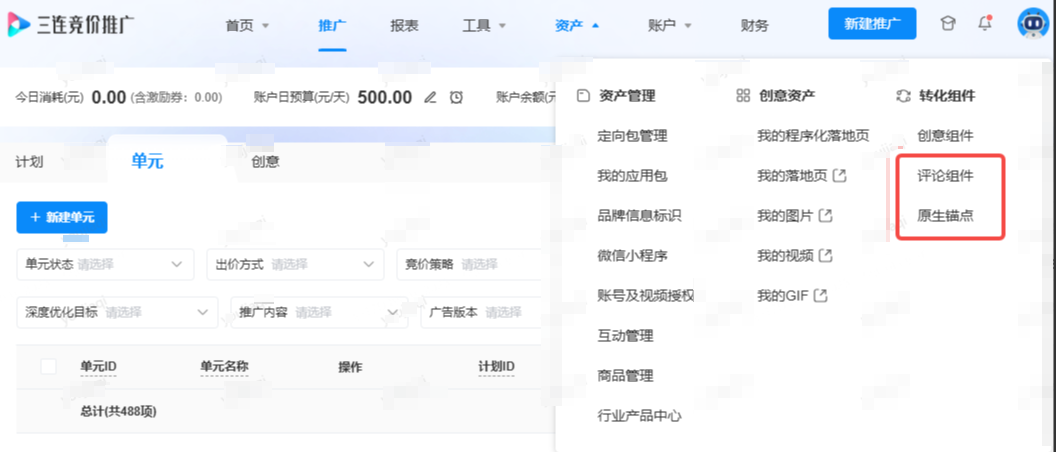The image size is (1056, 452).
Task: Click the 单元ID column header
Action: [x=98, y=367]
